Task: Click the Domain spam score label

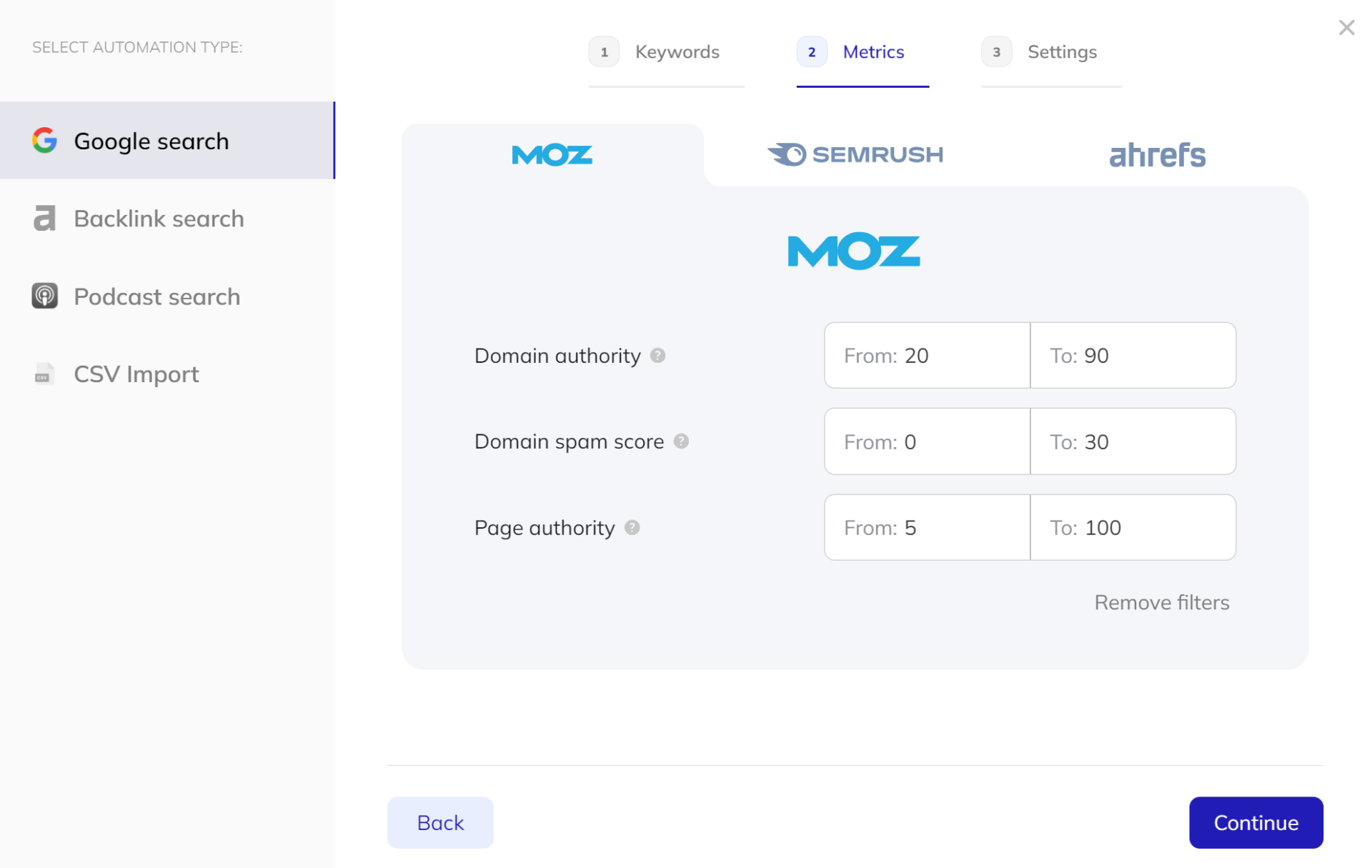Action: 570,442
